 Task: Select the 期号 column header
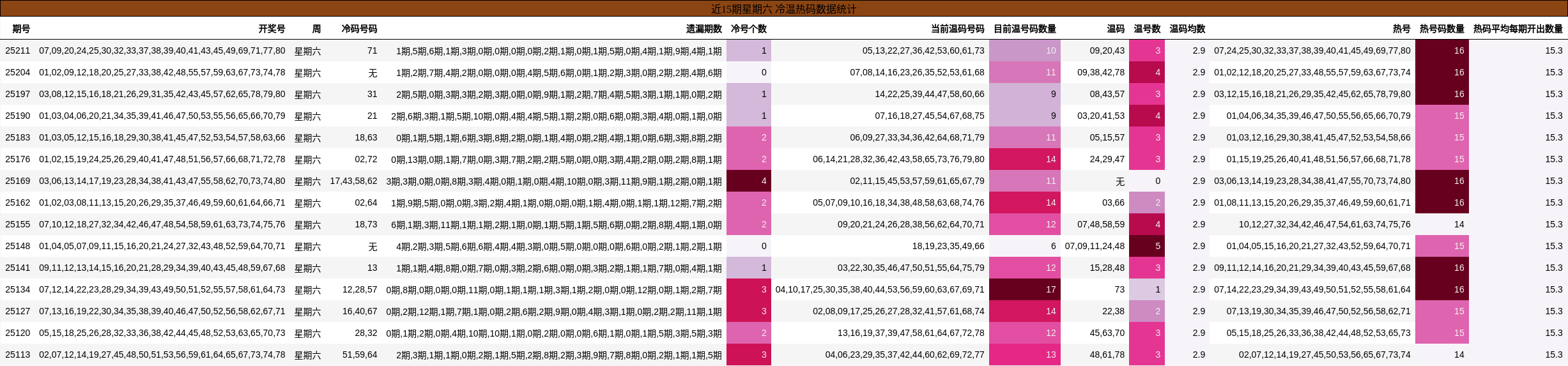[x=21, y=29]
